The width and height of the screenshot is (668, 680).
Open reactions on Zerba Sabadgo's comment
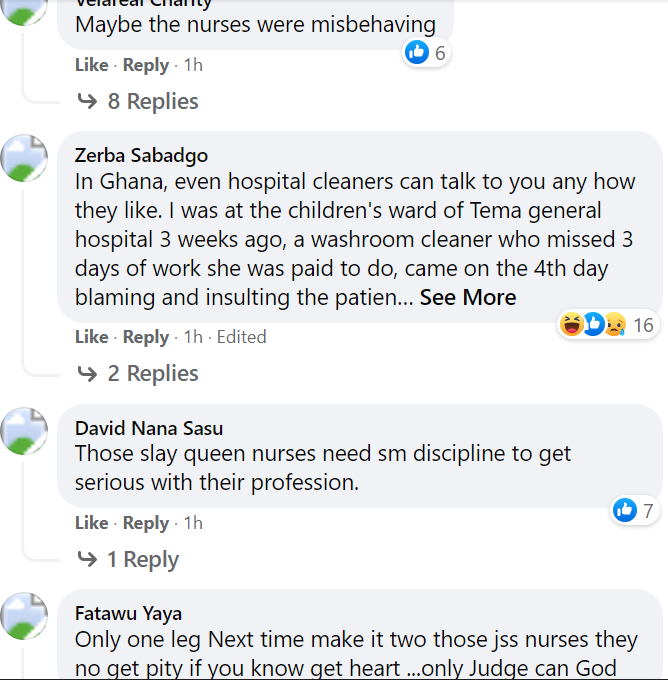point(606,325)
